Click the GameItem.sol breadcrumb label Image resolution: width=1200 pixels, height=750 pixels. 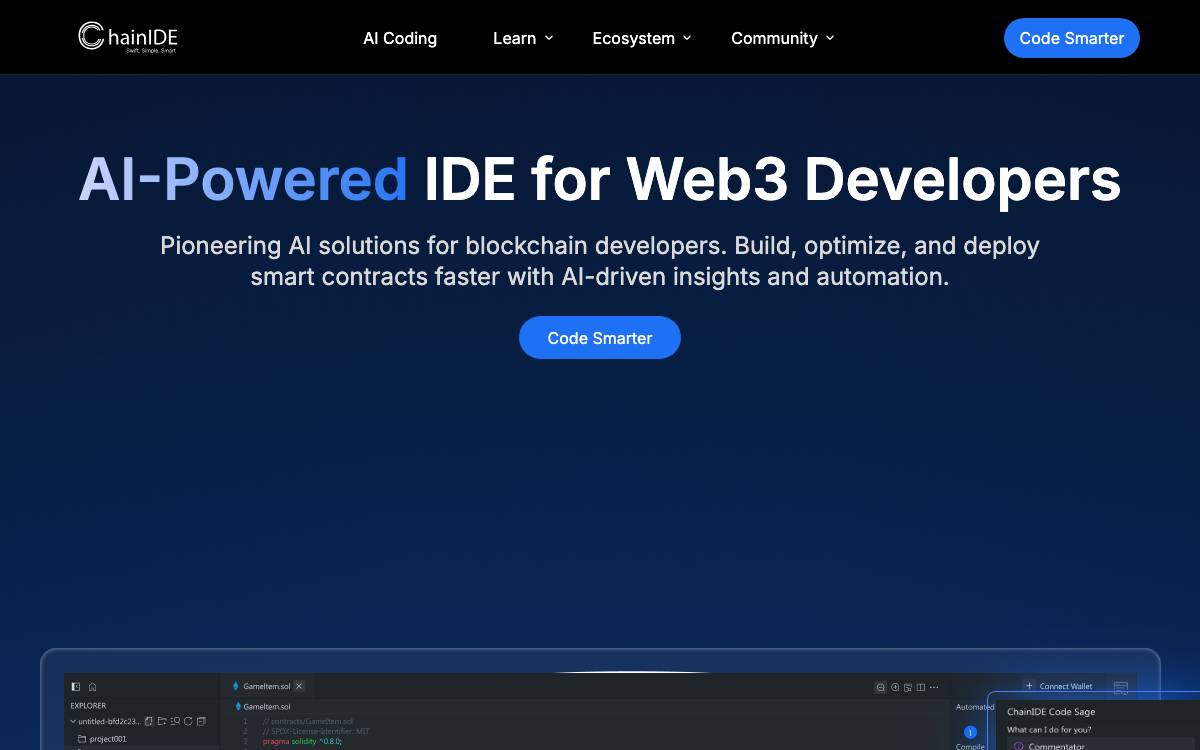266,707
